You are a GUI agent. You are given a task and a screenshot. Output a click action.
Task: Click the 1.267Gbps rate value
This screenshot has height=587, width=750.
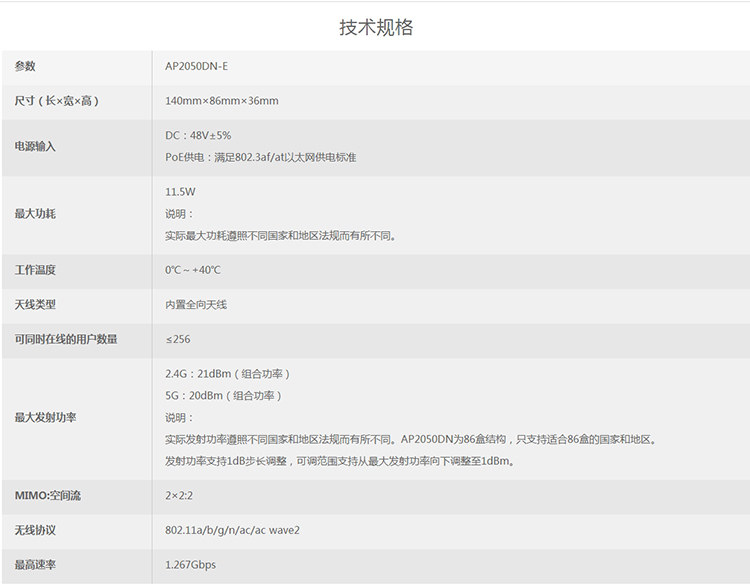pyautogui.click(x=190, y=565)
